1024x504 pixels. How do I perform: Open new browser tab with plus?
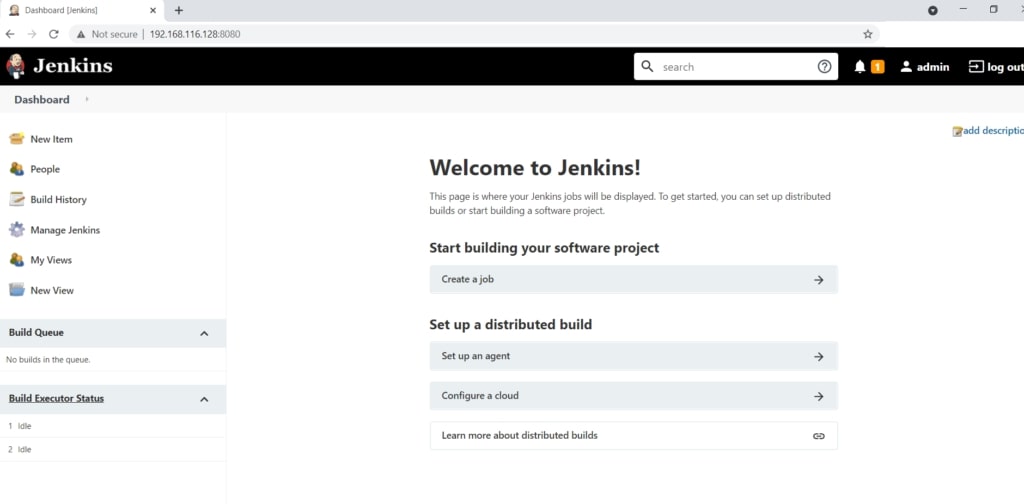pos(179,10)
